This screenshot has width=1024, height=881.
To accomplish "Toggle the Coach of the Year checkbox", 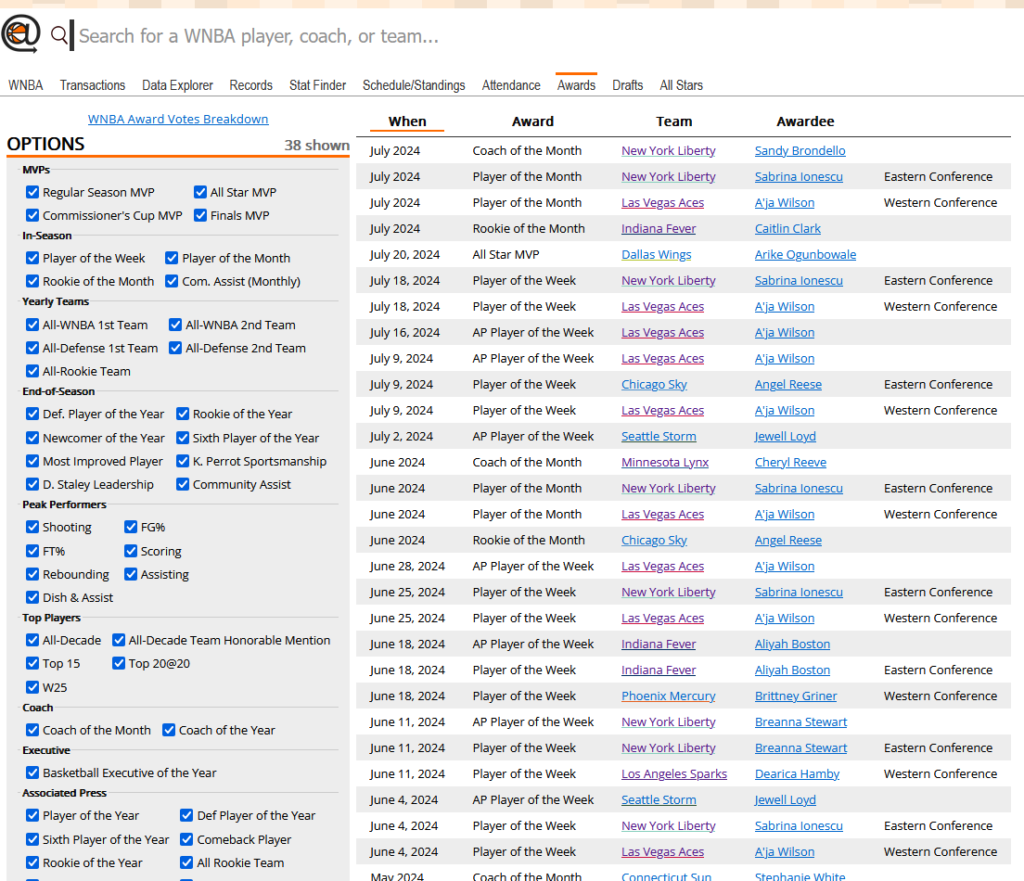I will pyautogui.click(x=169, y=730).
